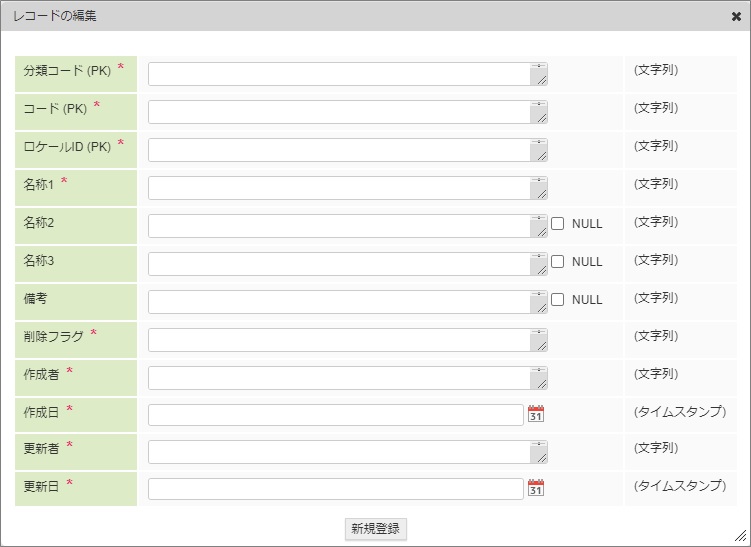Toggle the NULL checkbox for 備考
The image size is (751, 547).
pyautogui.click(x=558, y=299)
